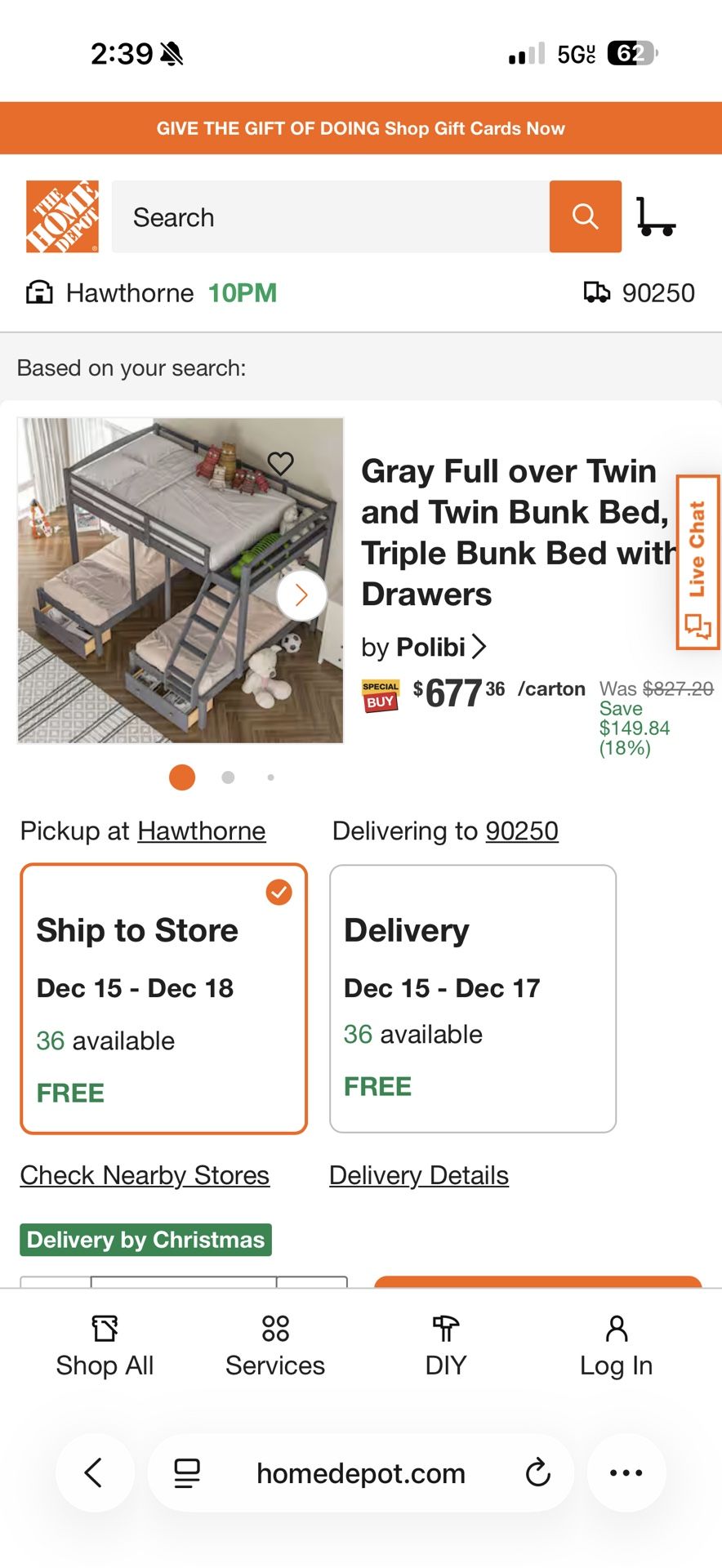The height and width of the screenshot is (1568, 722).
Task: Select the Ship to Store fulfillment option
Action: (x=163, y=996)
